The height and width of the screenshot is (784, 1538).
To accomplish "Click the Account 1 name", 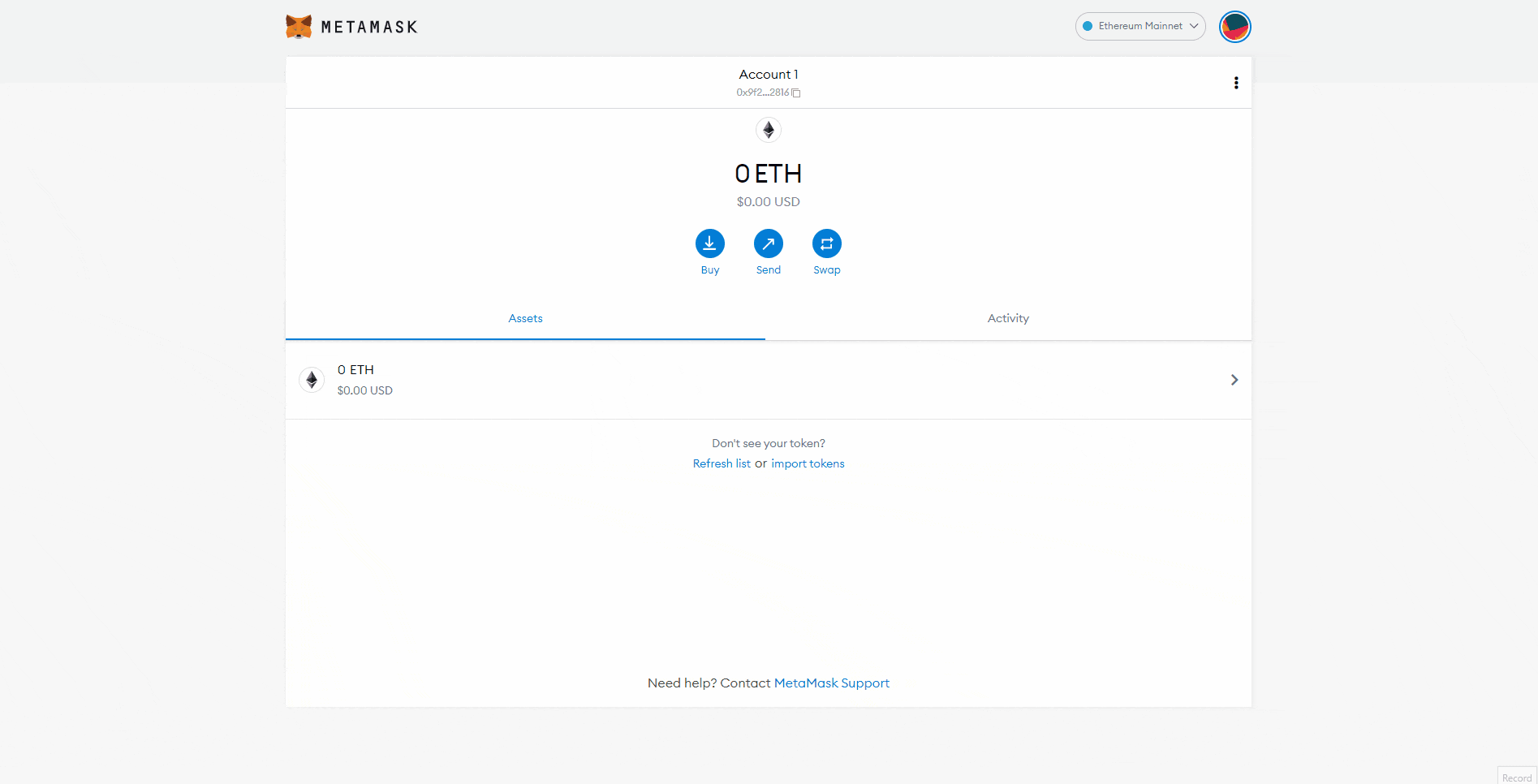I will [x=769, y=74].
